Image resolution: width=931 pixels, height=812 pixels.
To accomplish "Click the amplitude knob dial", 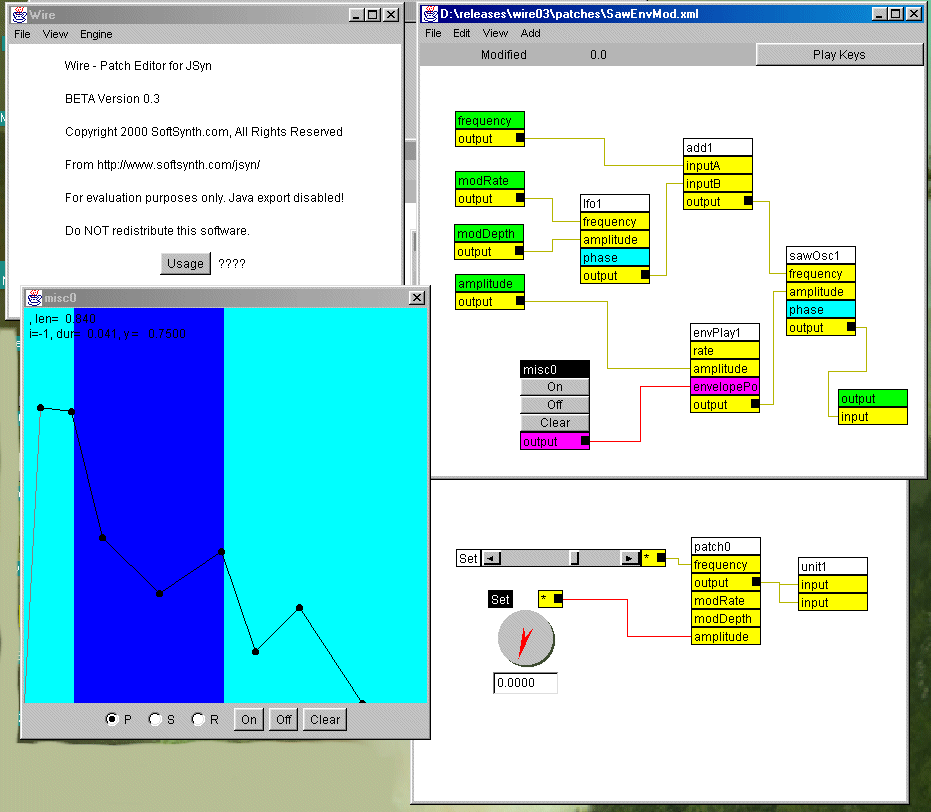I will pos(525,641).
